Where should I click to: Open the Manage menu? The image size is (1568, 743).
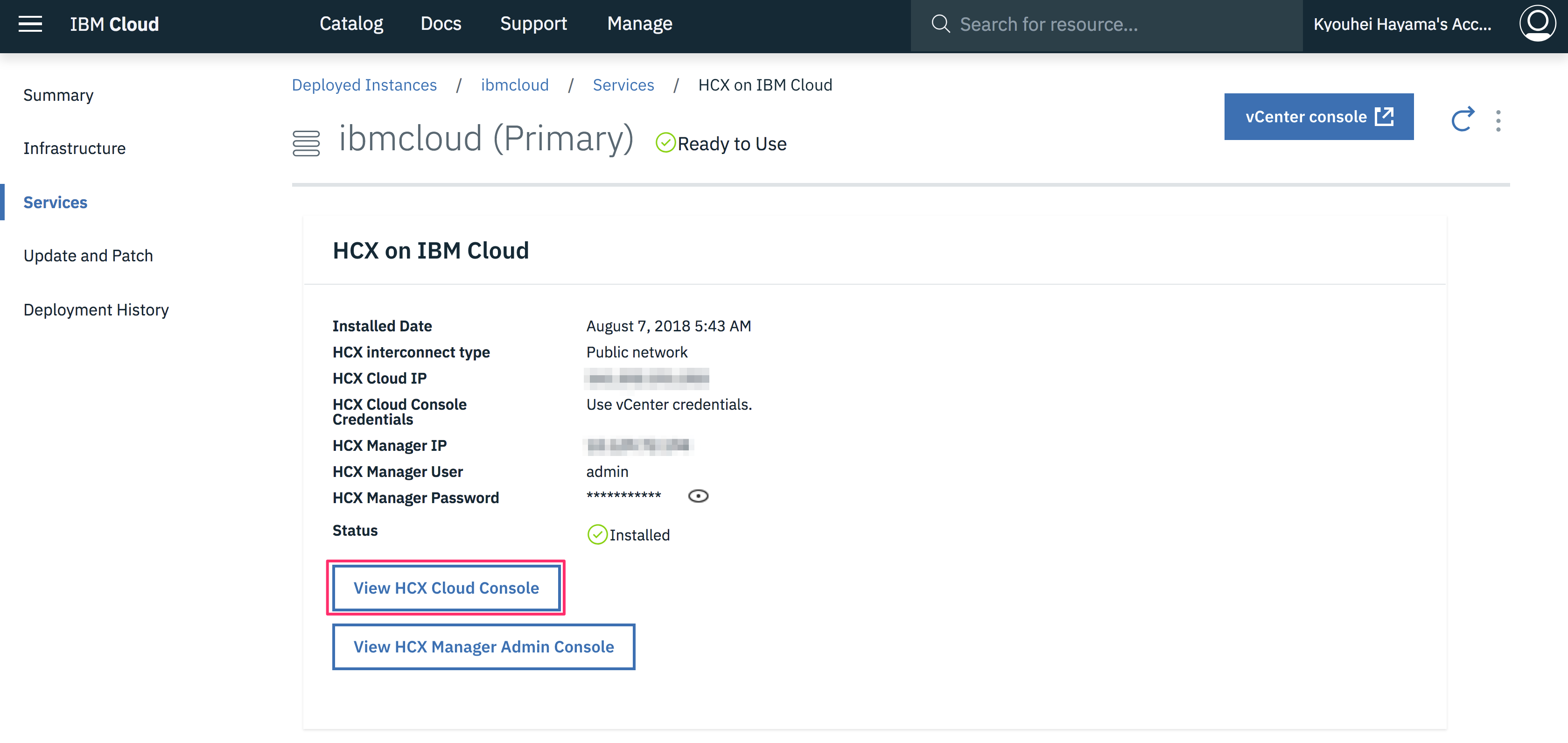tap(639, 23)
